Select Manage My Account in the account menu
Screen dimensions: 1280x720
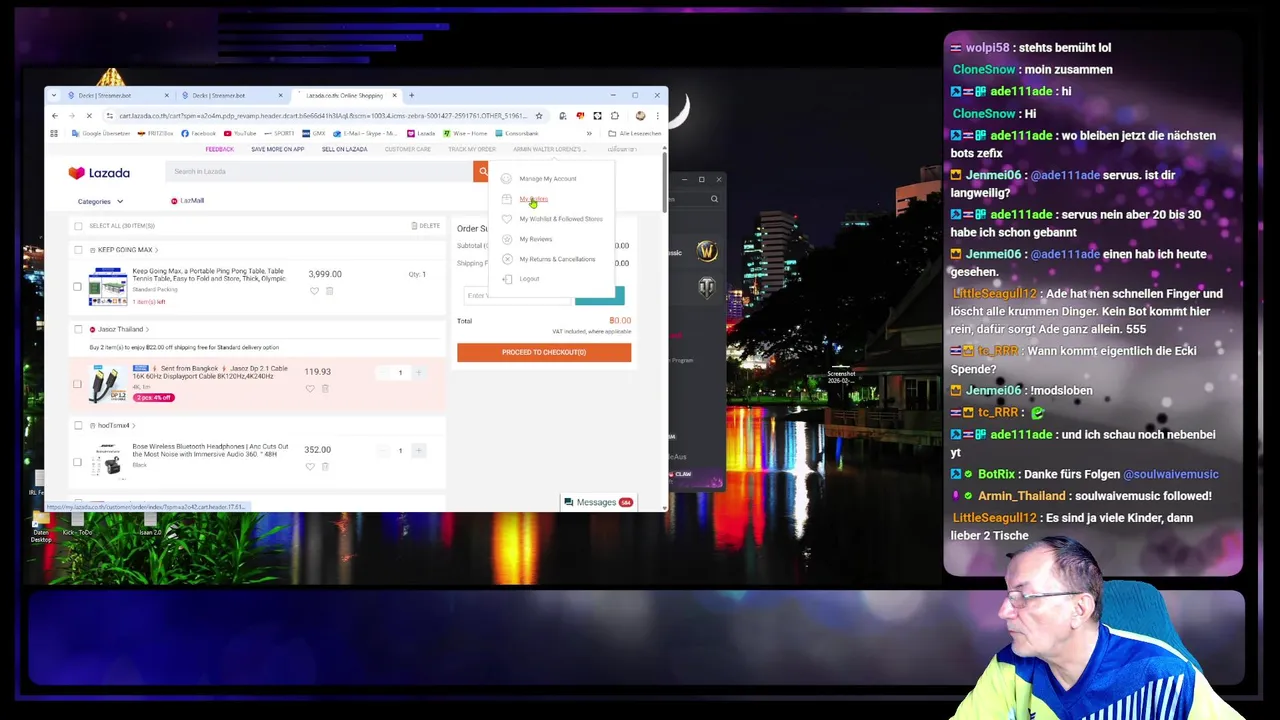pos(547,179)
